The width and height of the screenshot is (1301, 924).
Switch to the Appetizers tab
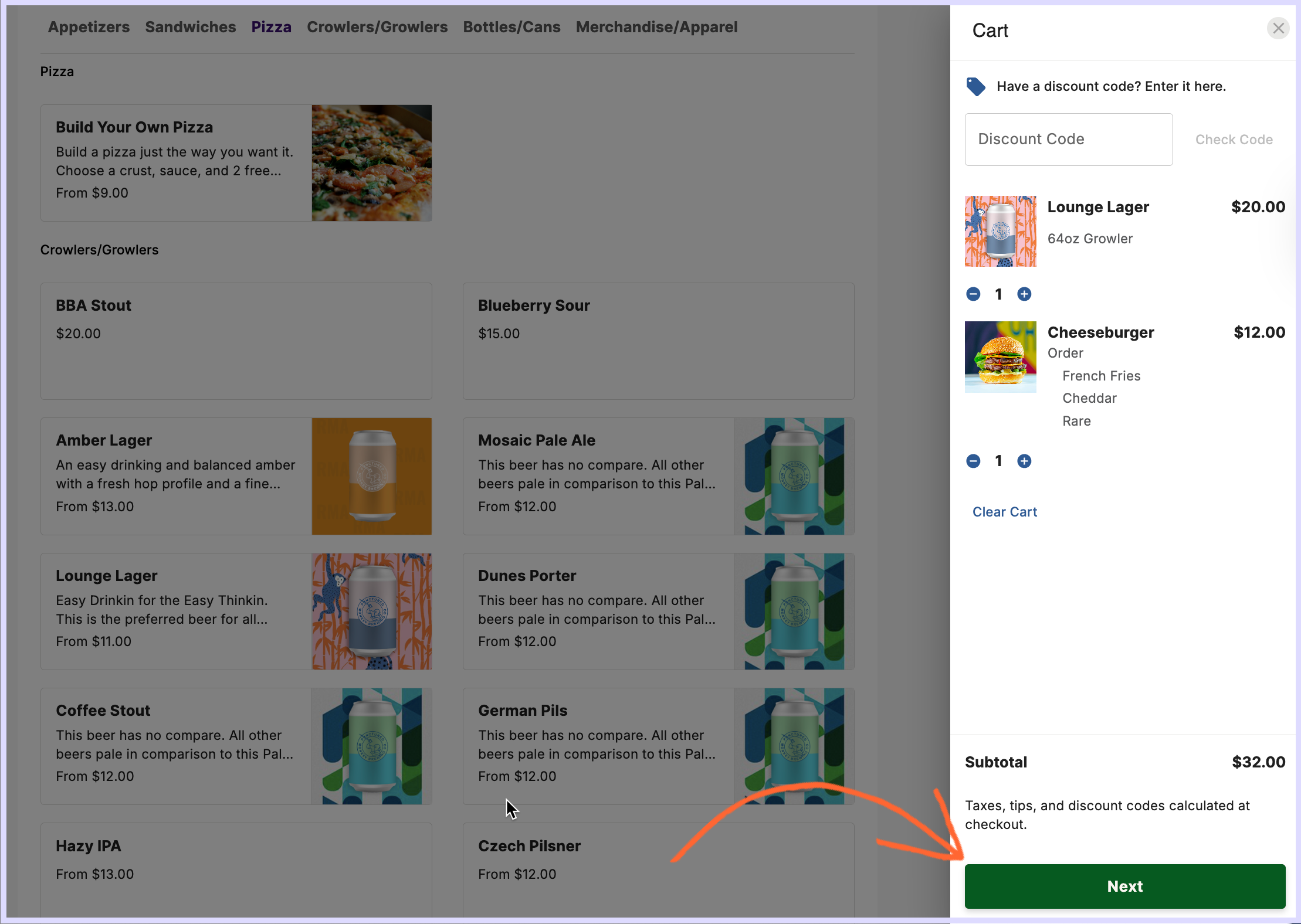(89, 27)
